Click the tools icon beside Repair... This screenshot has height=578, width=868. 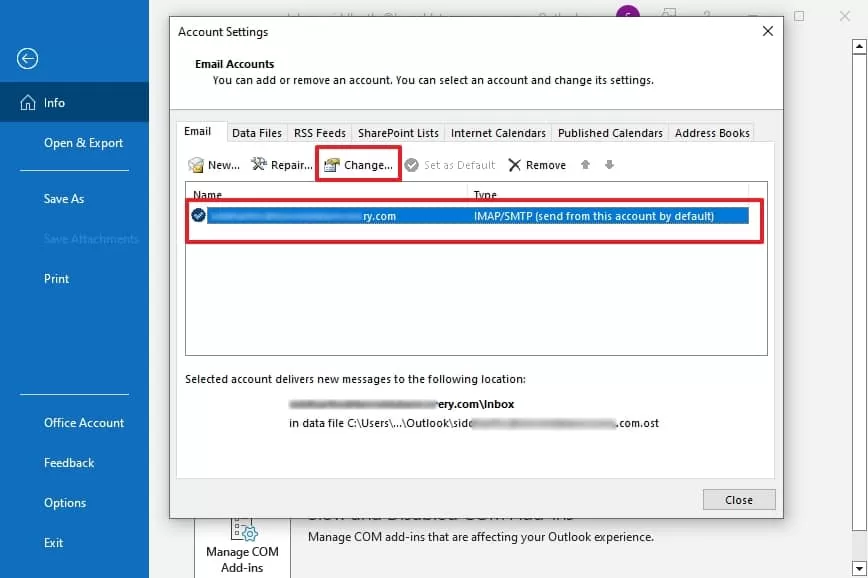pos(259,164)
